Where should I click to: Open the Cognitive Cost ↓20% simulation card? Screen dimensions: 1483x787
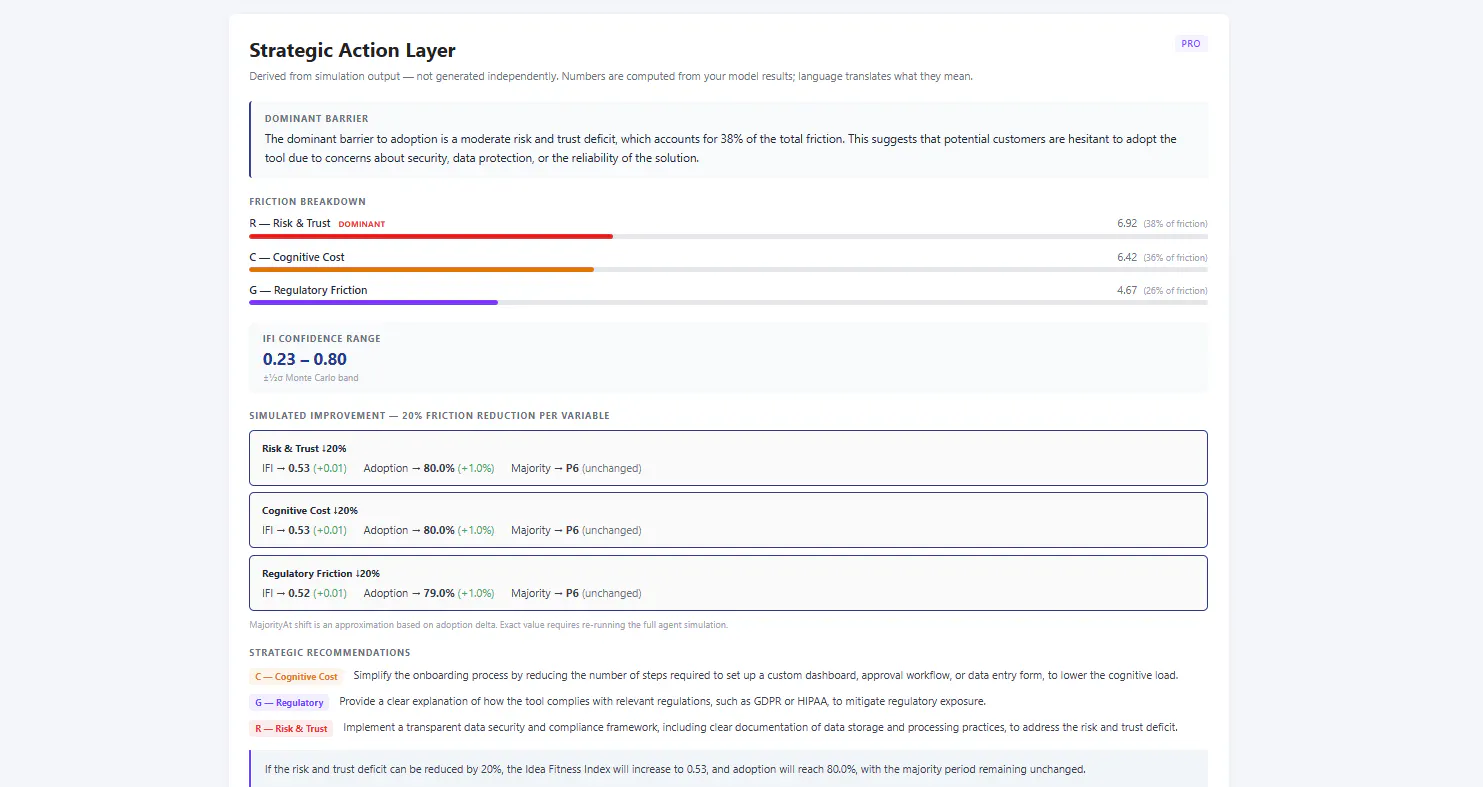tap(728, 520)
